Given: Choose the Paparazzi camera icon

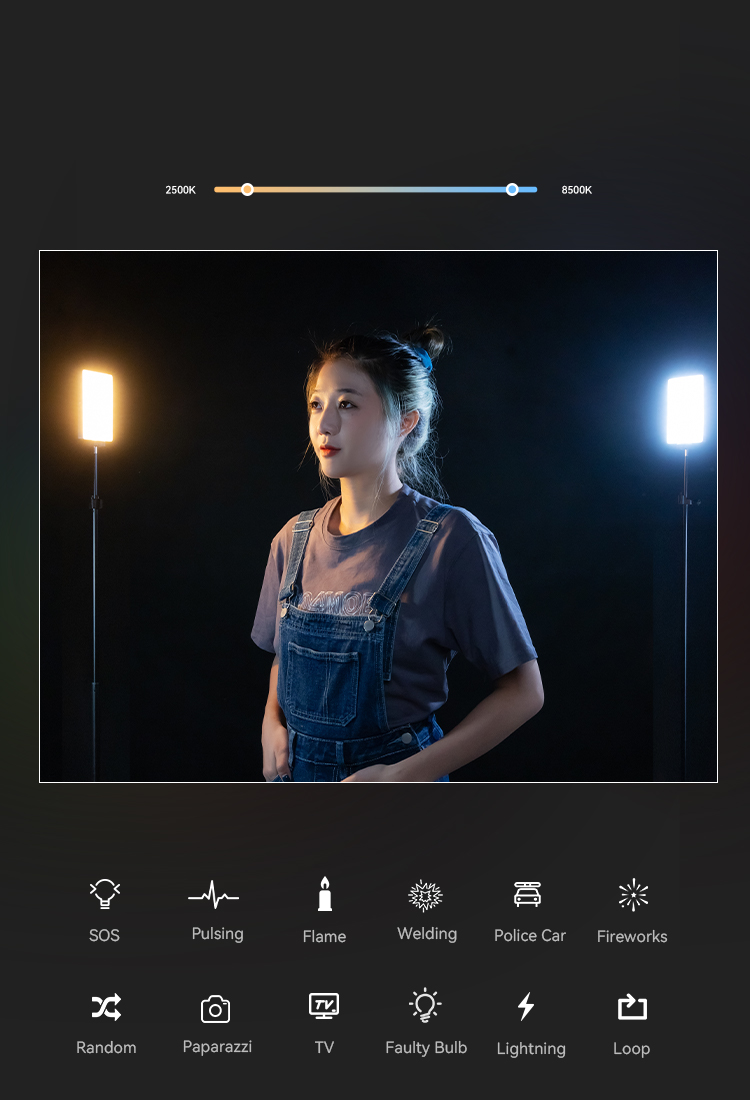Looking at the screenshot, I should click(x=215, y=1009).
